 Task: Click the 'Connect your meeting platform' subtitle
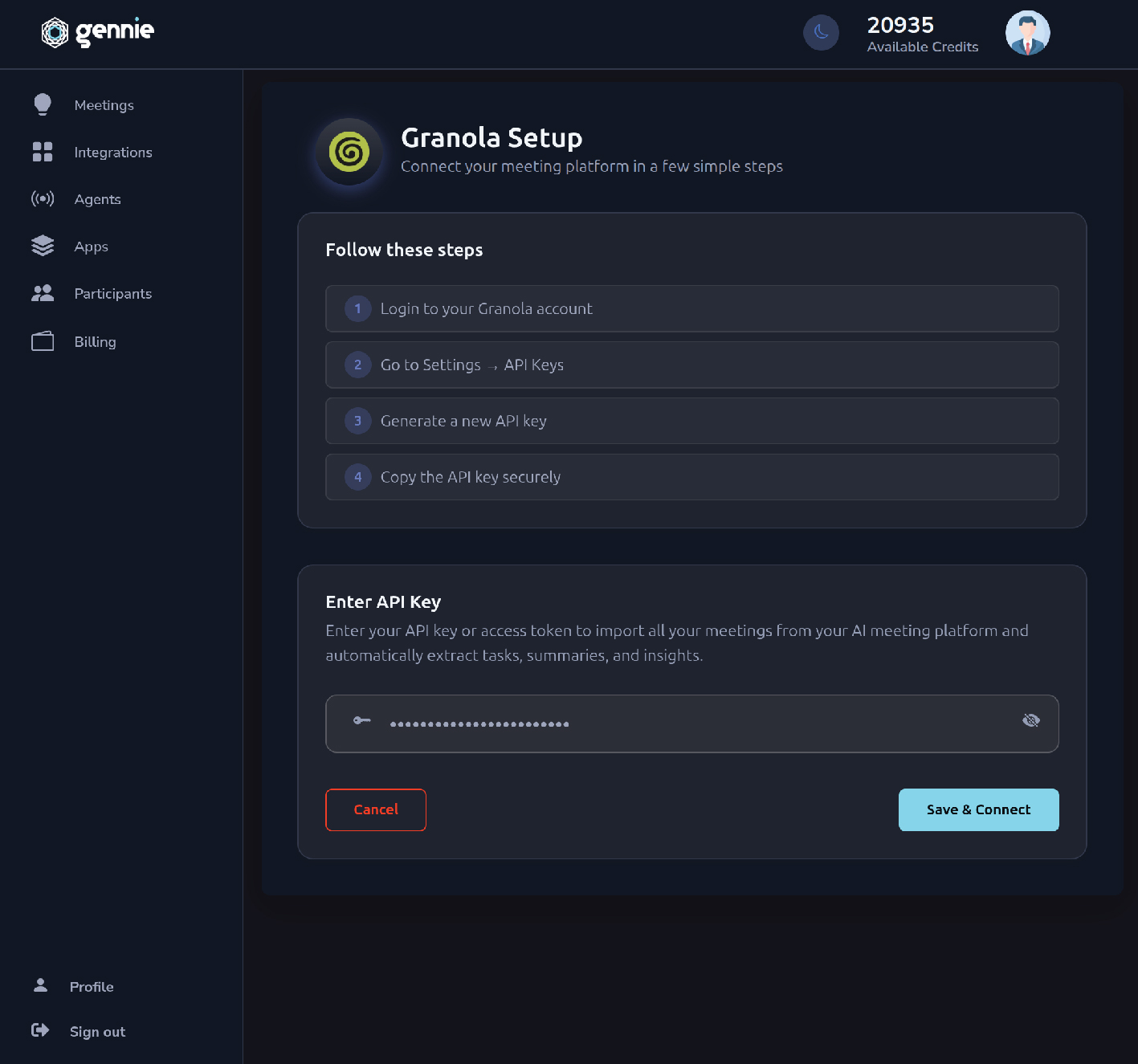pyautogui.click(x=592, y=166)
